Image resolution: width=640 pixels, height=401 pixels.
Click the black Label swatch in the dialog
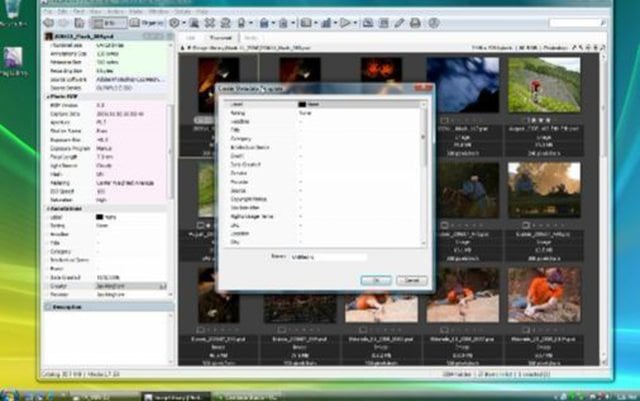(x=302, y=105)
